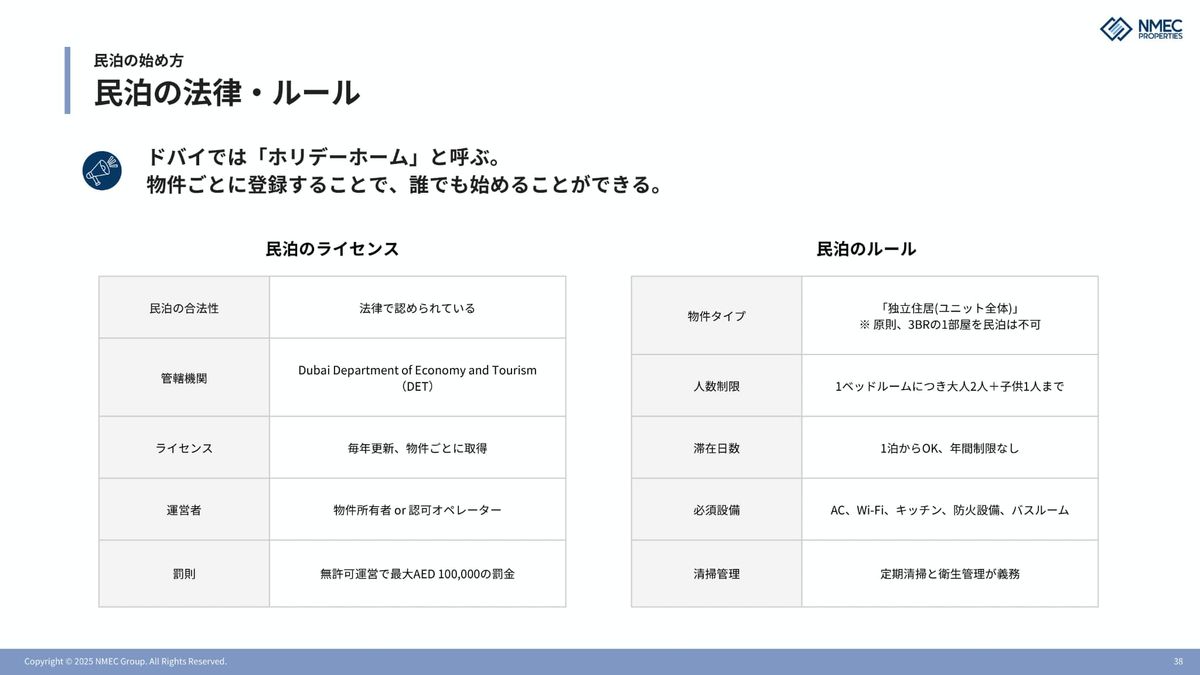Select the 1泊からOK、年間制限なし cell

click(949, 448)
